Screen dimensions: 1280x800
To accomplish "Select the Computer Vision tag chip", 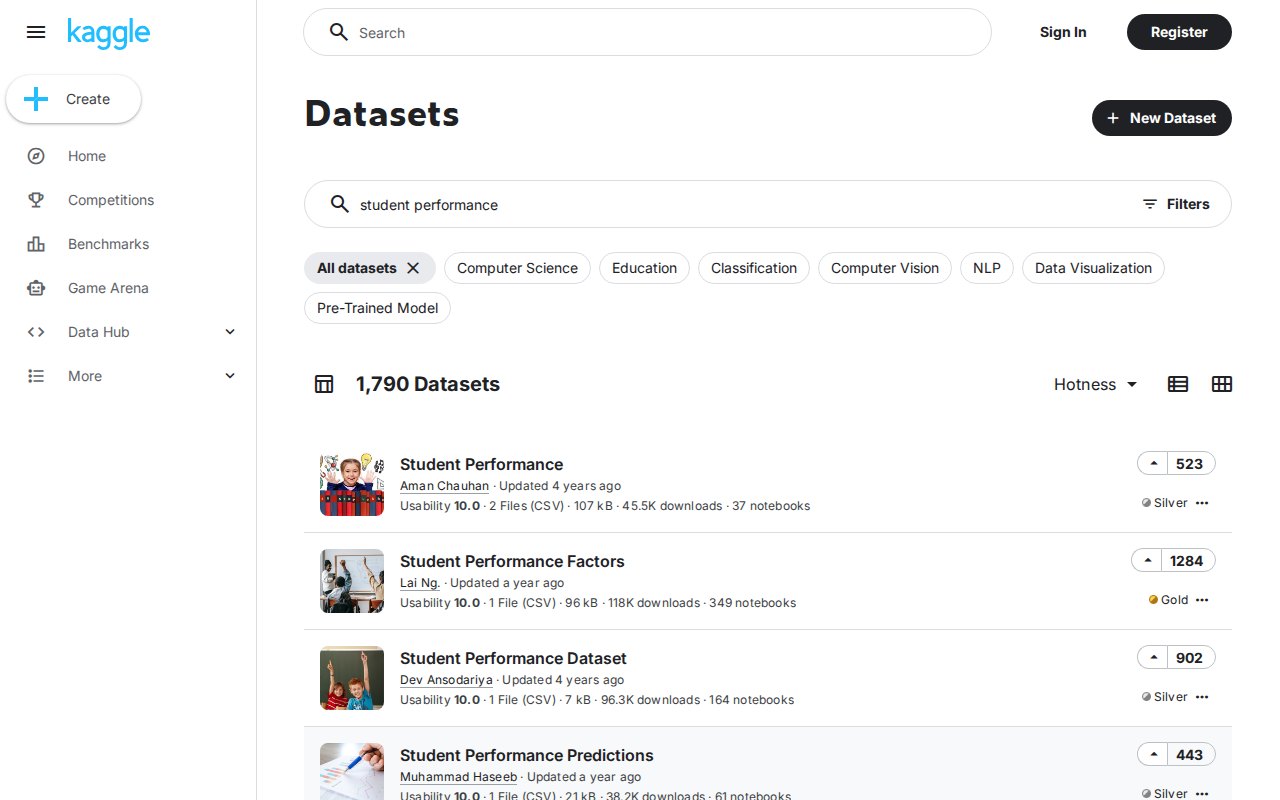I will 885,268.
